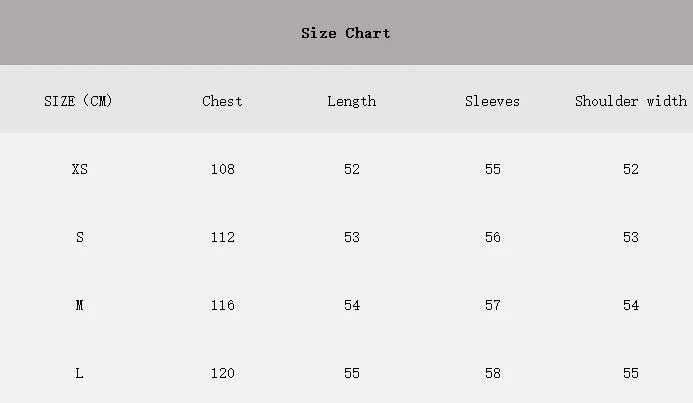Click sleeves value 56 in S row
This screenshot has height=403, width=693.
click(493, 237)
